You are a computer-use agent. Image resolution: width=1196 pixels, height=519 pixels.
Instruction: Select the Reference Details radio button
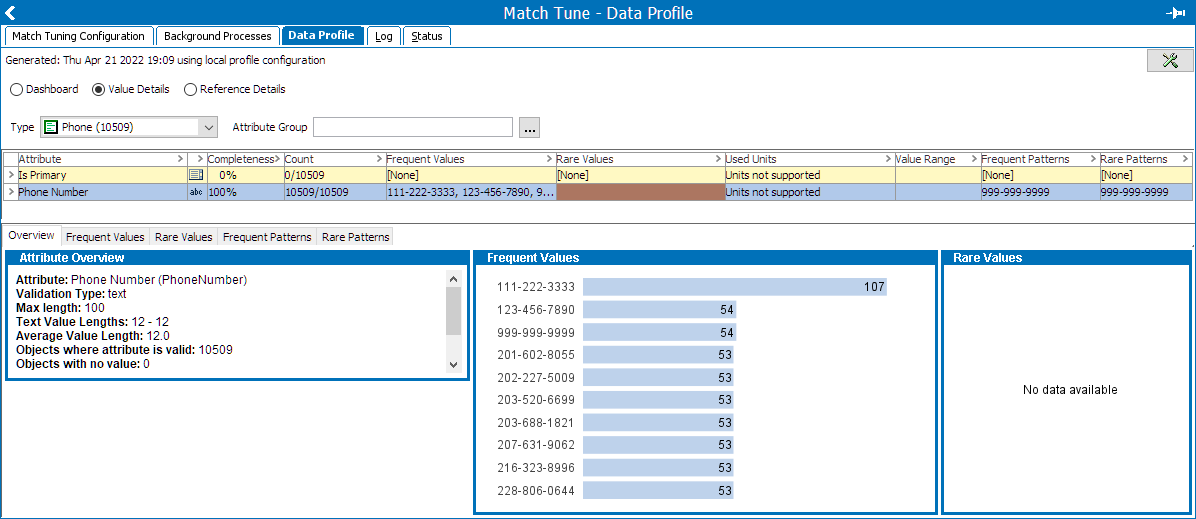tap(190, 89)
